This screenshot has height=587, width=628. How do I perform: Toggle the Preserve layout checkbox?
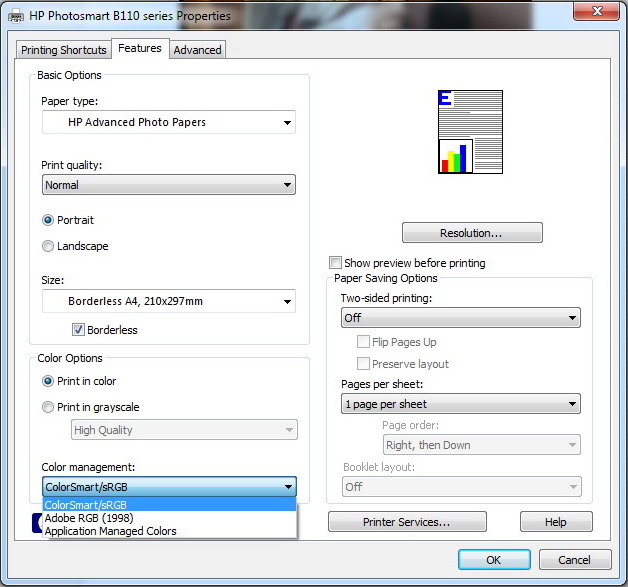(363, 364)
